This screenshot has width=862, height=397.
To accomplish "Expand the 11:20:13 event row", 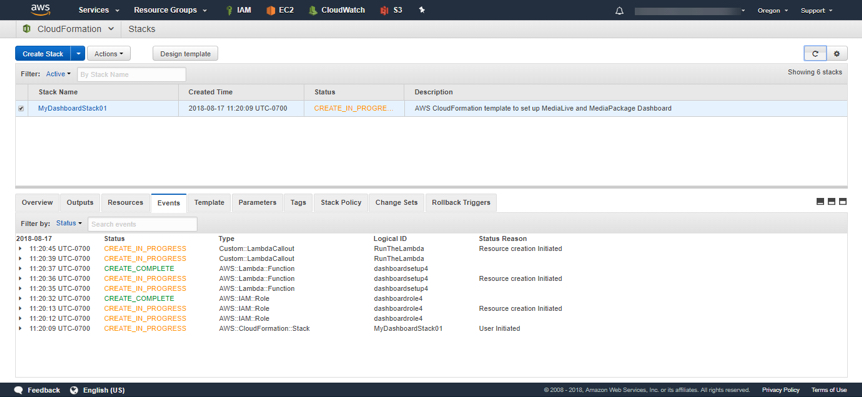I will [x=20, y=308].
